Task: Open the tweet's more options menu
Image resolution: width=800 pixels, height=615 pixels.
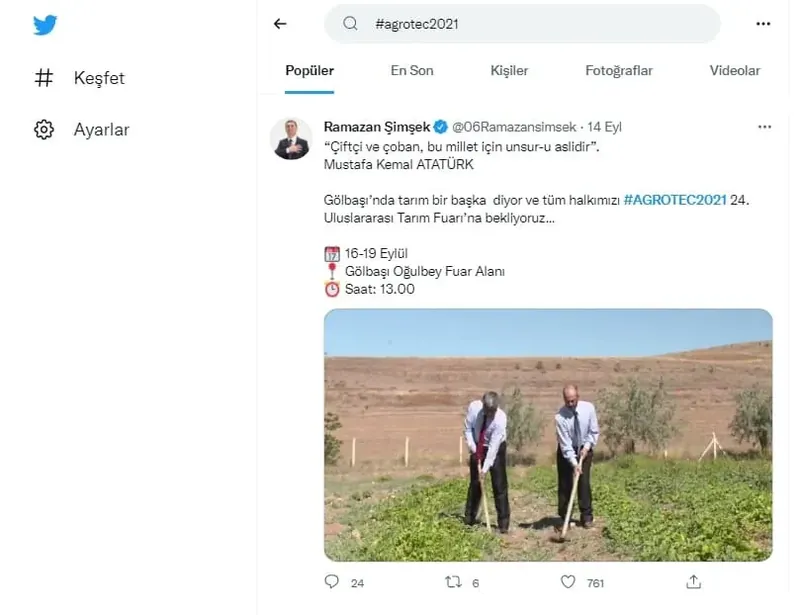Action: [764, 127]
